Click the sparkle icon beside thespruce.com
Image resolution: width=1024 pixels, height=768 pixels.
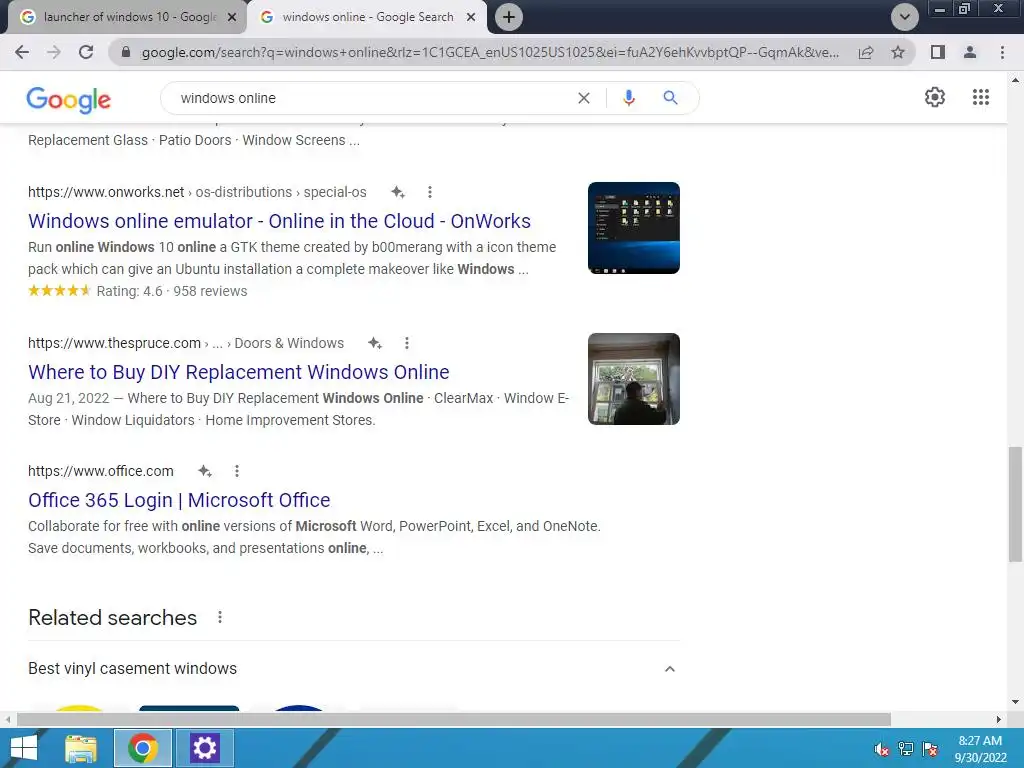(375, 343)
